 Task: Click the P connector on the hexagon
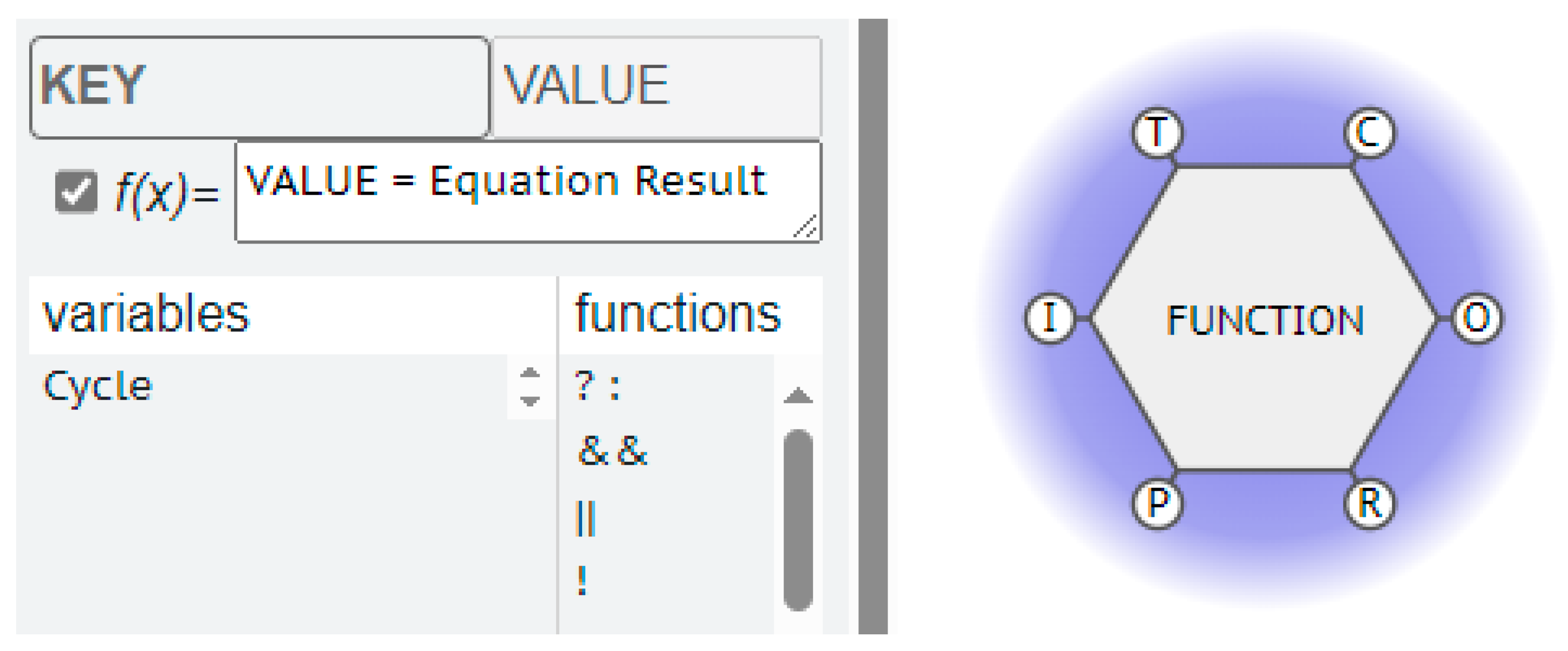point(1157,504)
